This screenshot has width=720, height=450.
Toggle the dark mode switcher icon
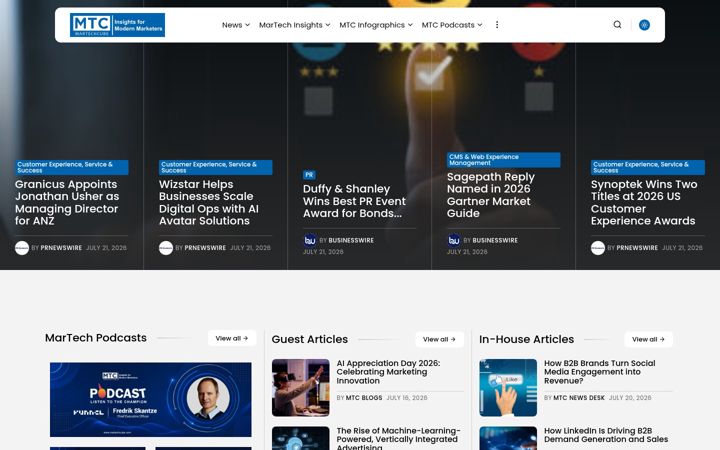tap(644, 25)
